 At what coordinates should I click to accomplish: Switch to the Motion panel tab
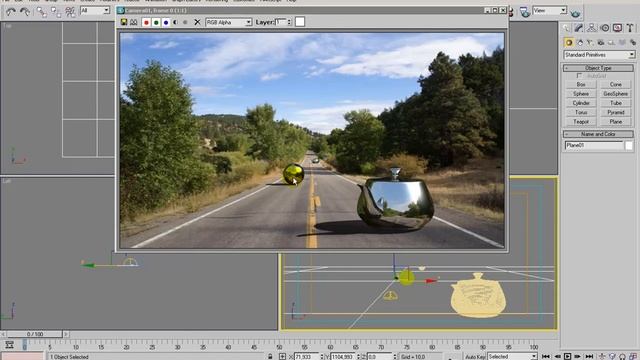tap(604, 28)
